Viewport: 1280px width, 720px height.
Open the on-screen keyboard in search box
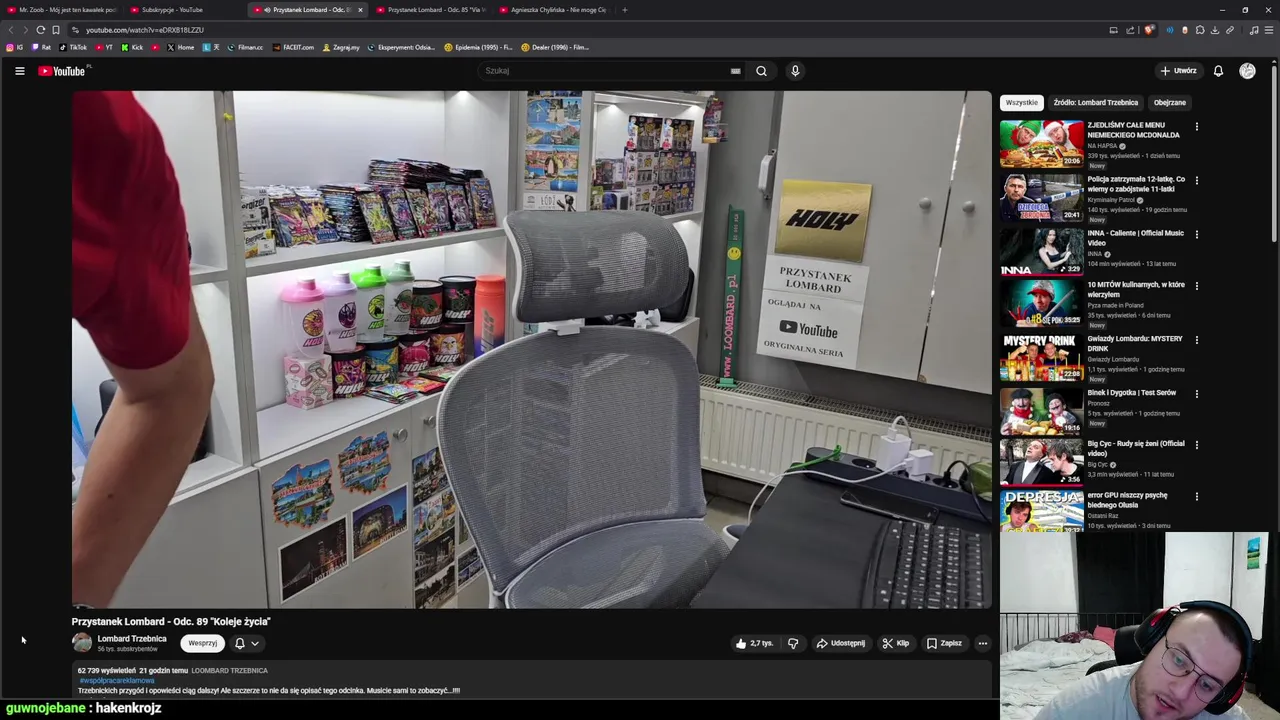pyautogui.click(x=735, y=71)
